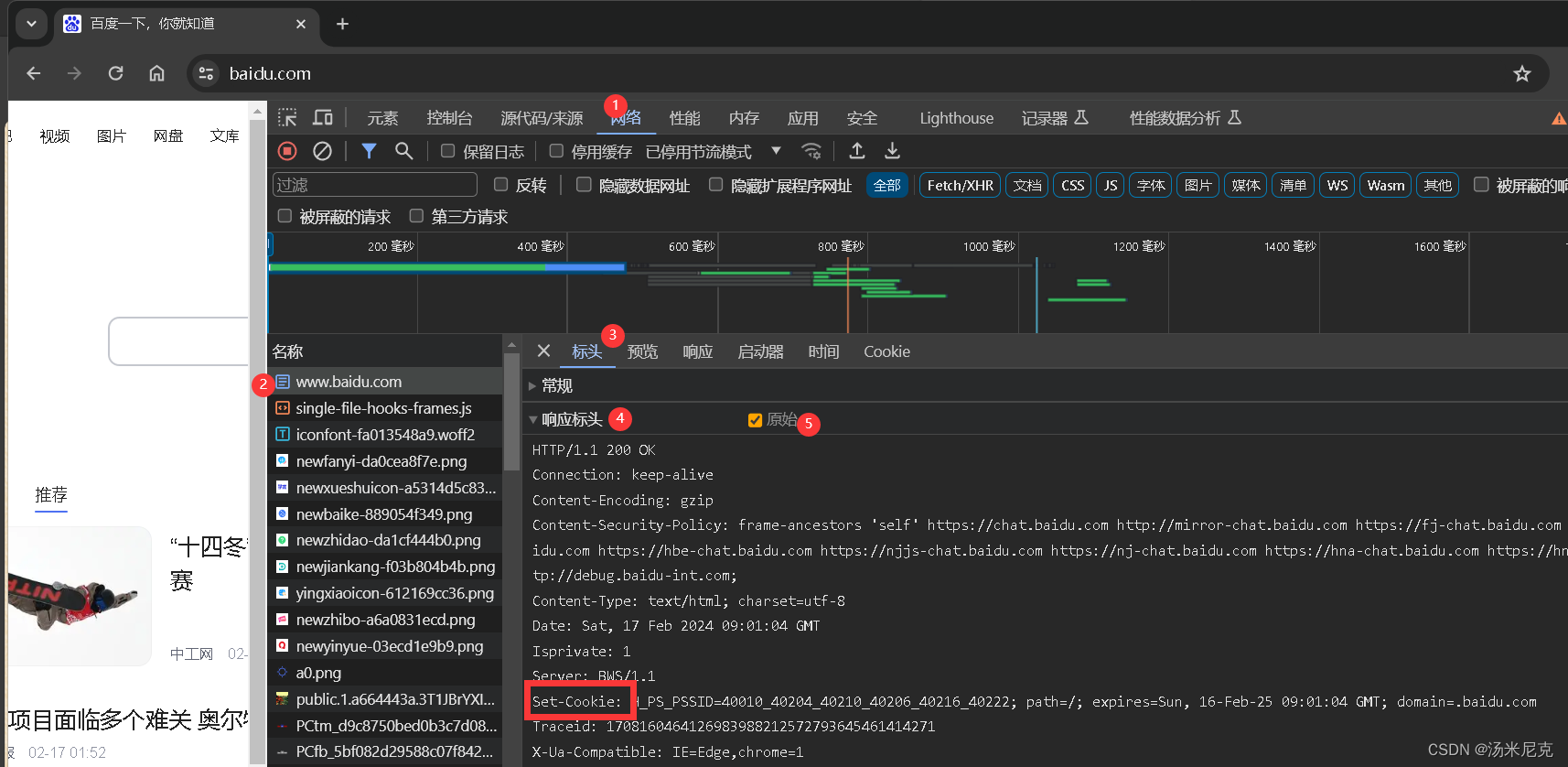Switch to the 元素 panel tab
Viewport: 1568px width, 767px height.
tap(382, 118)
